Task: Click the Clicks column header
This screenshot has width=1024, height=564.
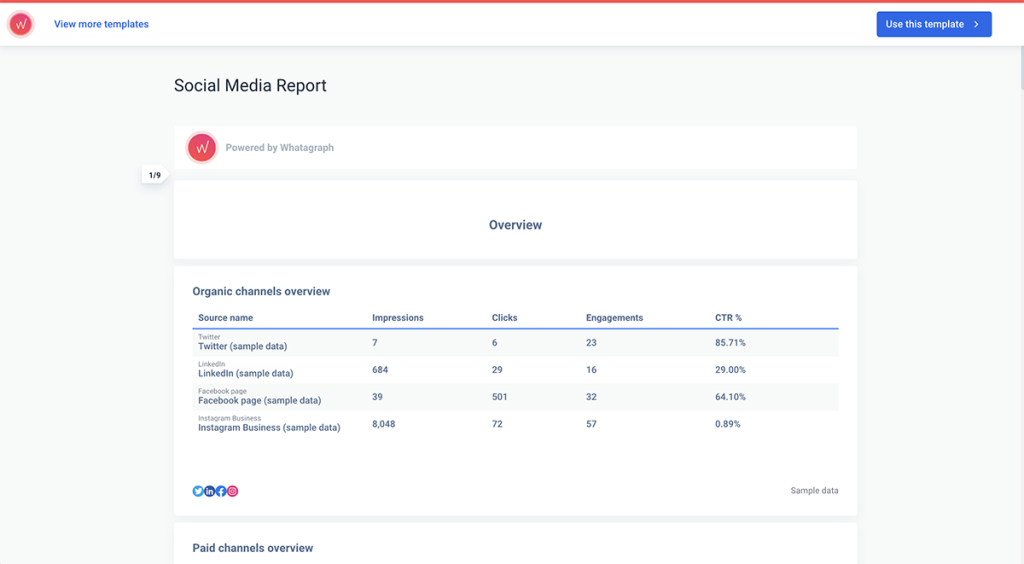Action: (505, 318)
